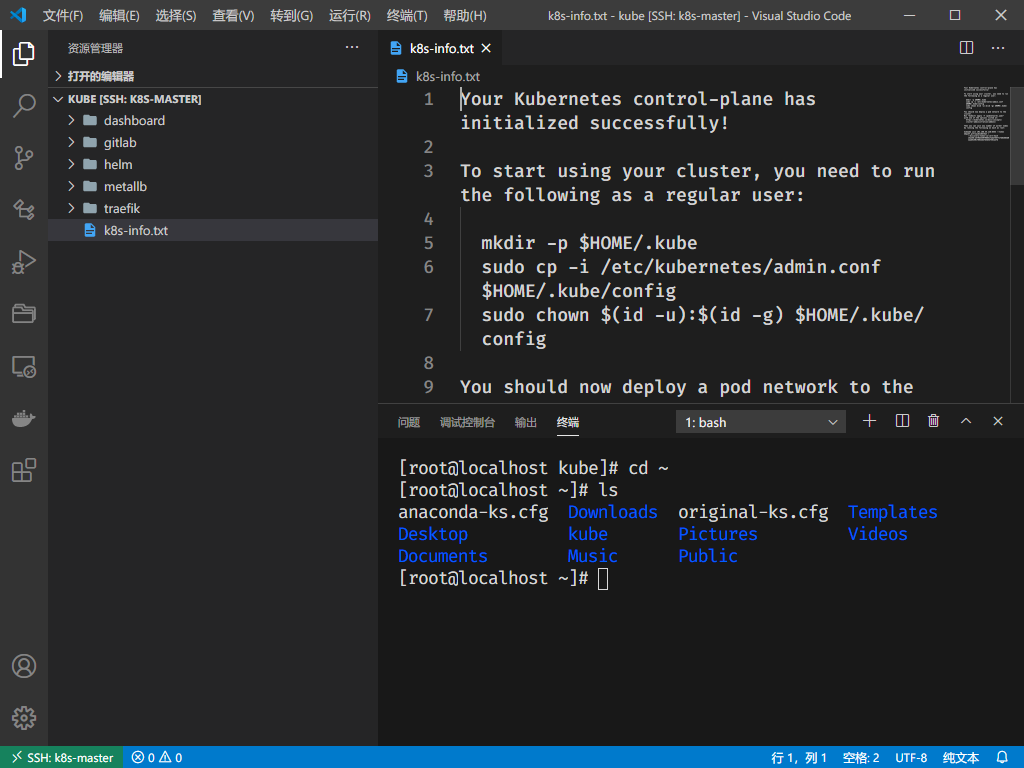Open the 选择(S) menu
The width and height of the screenshot is (1024, 768).
[x=176, y=16]
